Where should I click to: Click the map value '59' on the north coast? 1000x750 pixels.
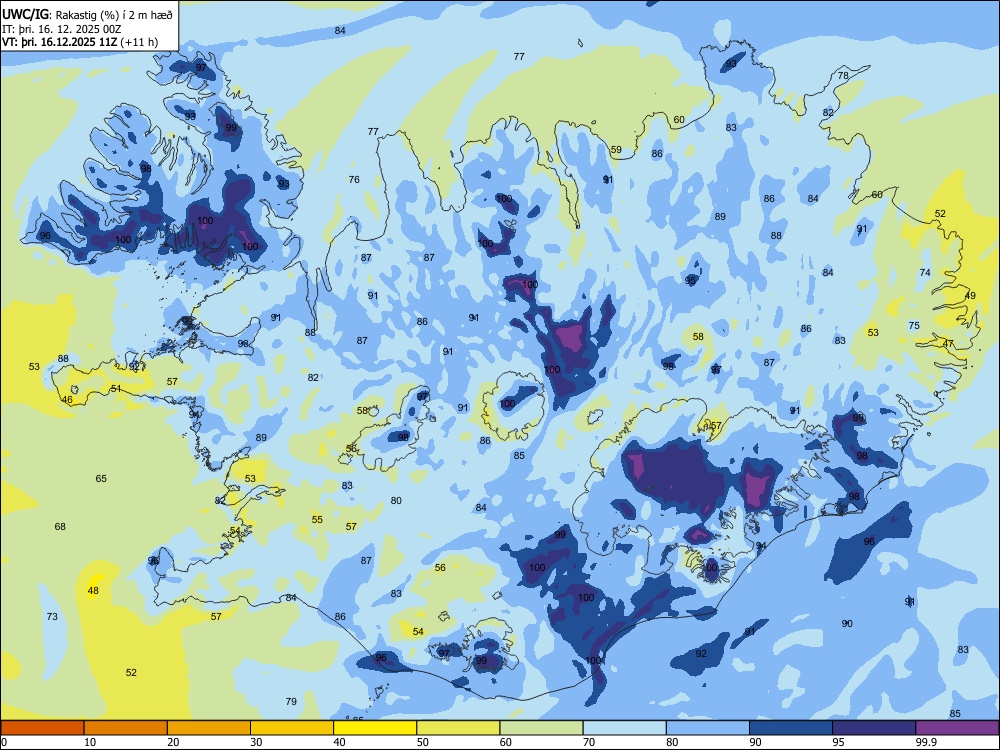(616, 150)
